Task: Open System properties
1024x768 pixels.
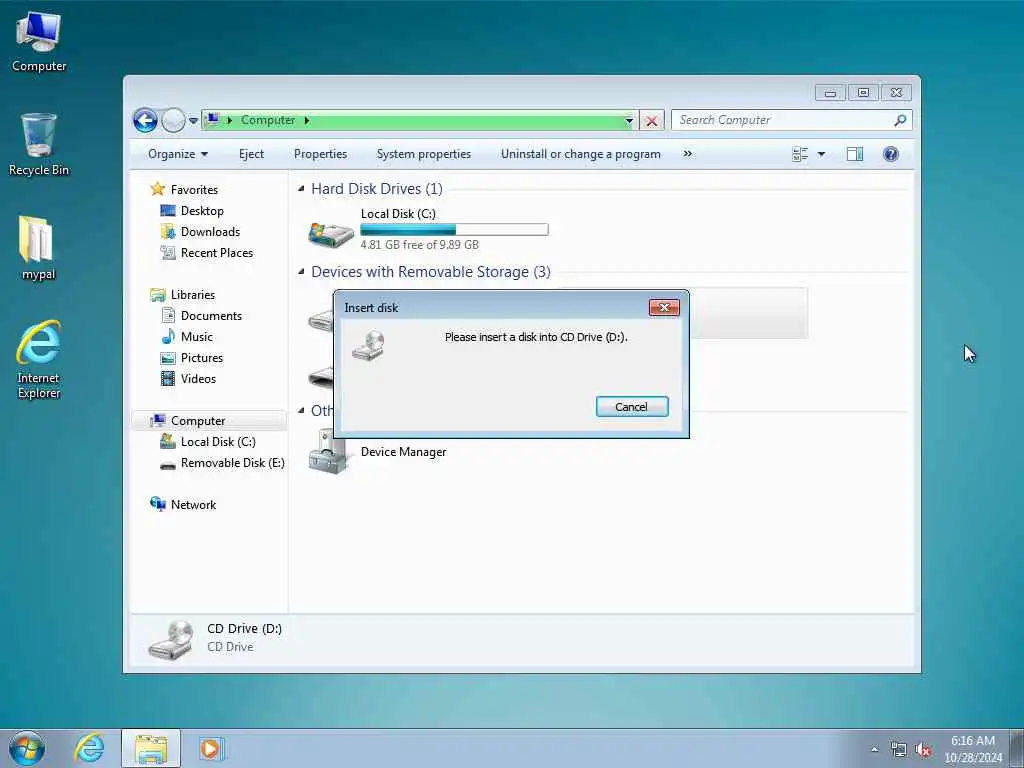Action: (423, 154)
